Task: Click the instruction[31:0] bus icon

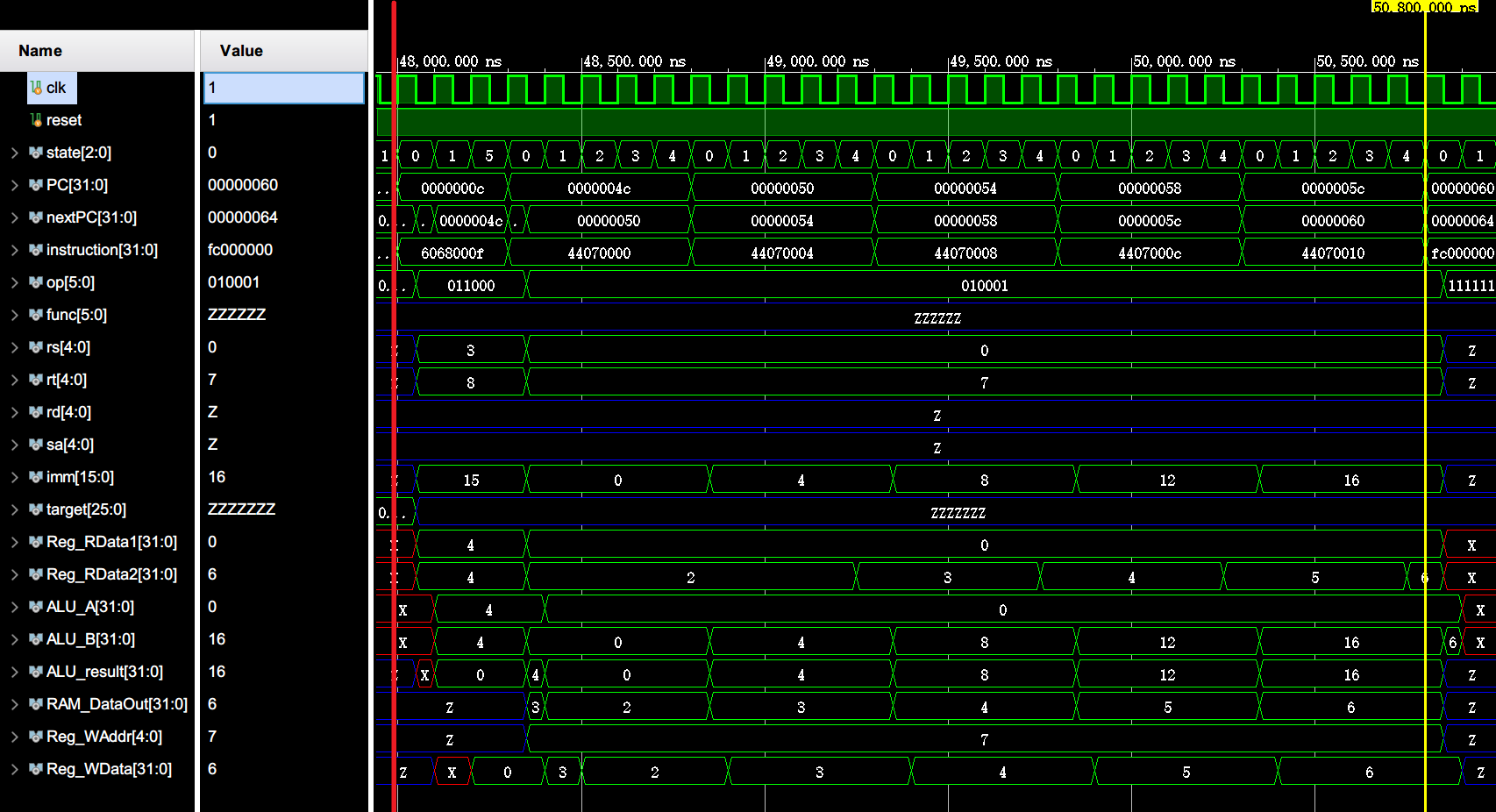Action: click(x=36, y=250)
